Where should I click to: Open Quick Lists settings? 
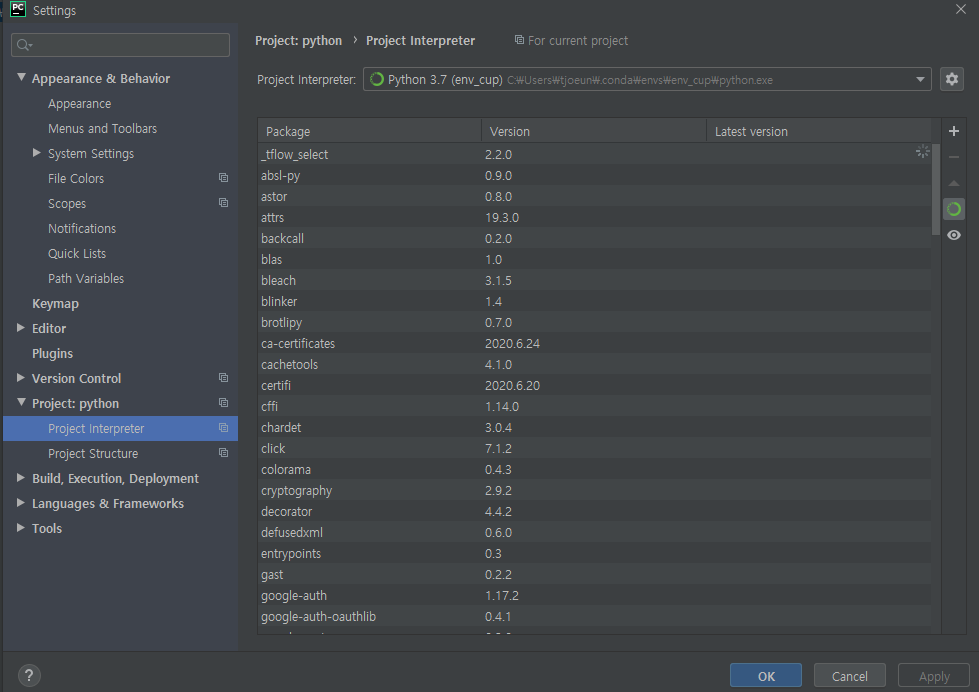click(77, 254)
